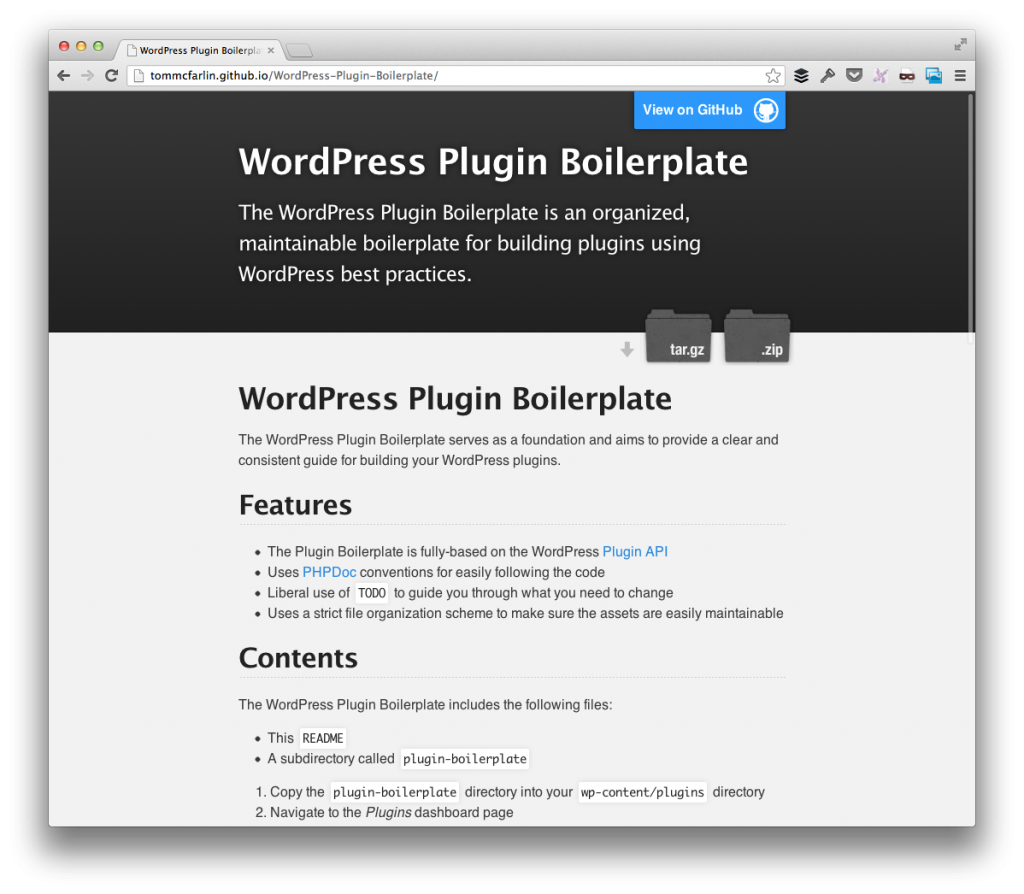Viewport: 1024px width, 894px height.
Task: Click the pink ribbon extension icon
Action: tap(880, 76)
